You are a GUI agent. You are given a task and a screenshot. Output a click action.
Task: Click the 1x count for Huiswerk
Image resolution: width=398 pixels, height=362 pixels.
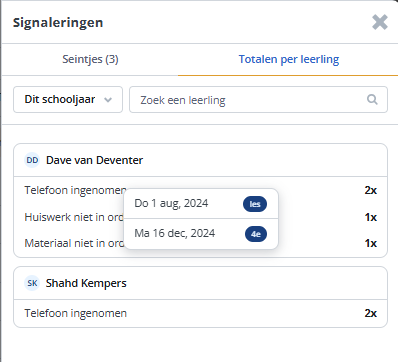[x=371, y=217]
